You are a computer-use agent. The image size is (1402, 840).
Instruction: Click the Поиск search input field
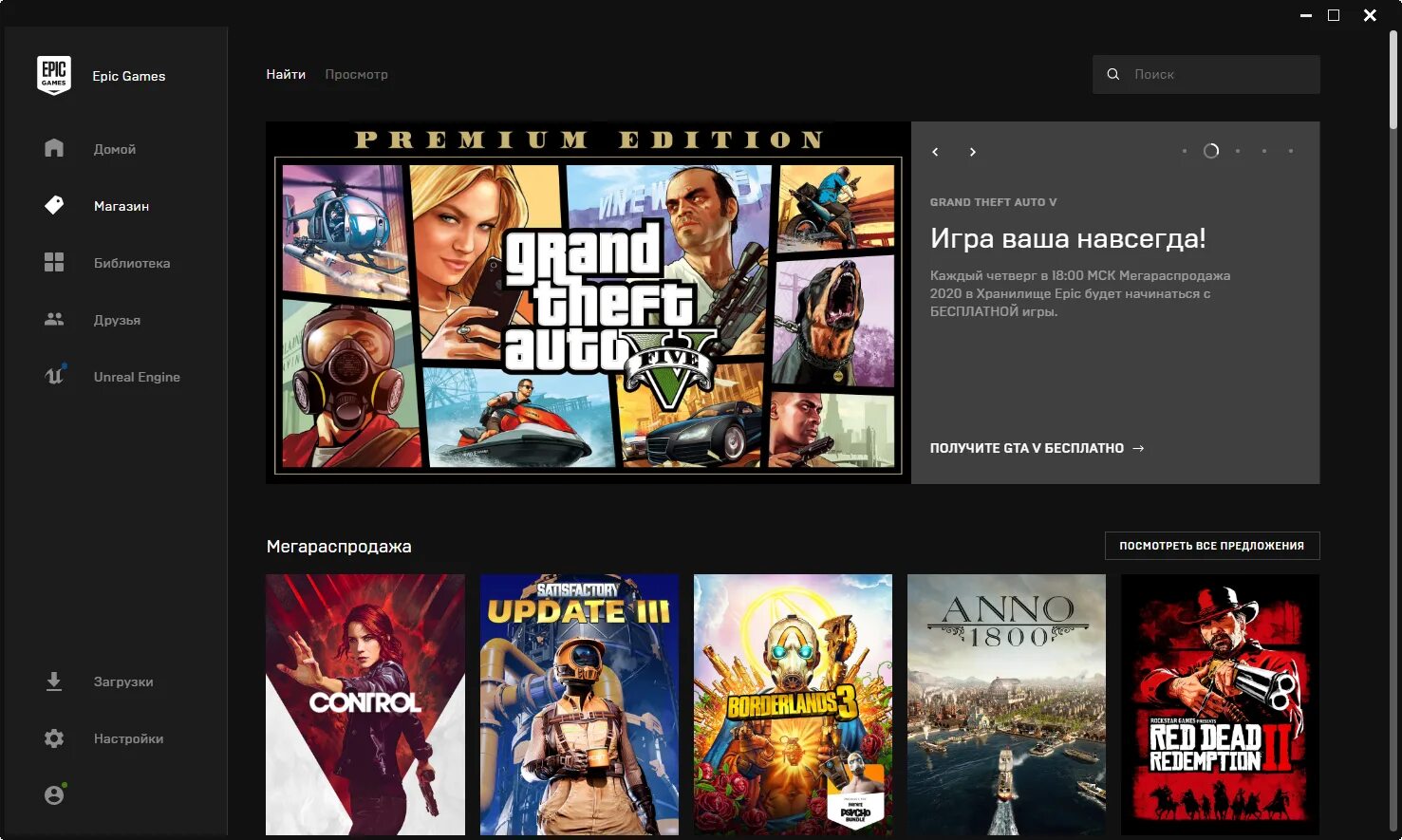tap(1206, 74)
